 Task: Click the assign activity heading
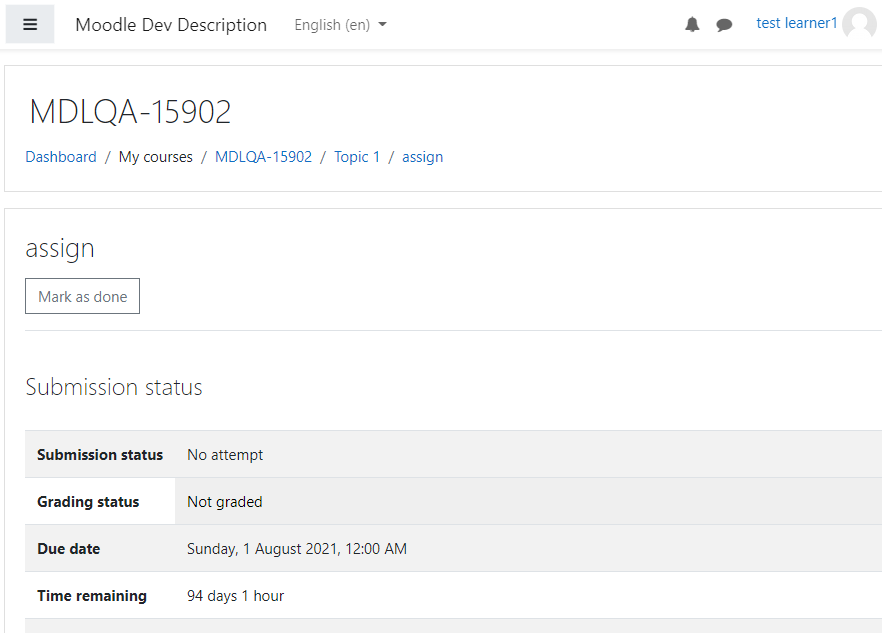point(60,248)
